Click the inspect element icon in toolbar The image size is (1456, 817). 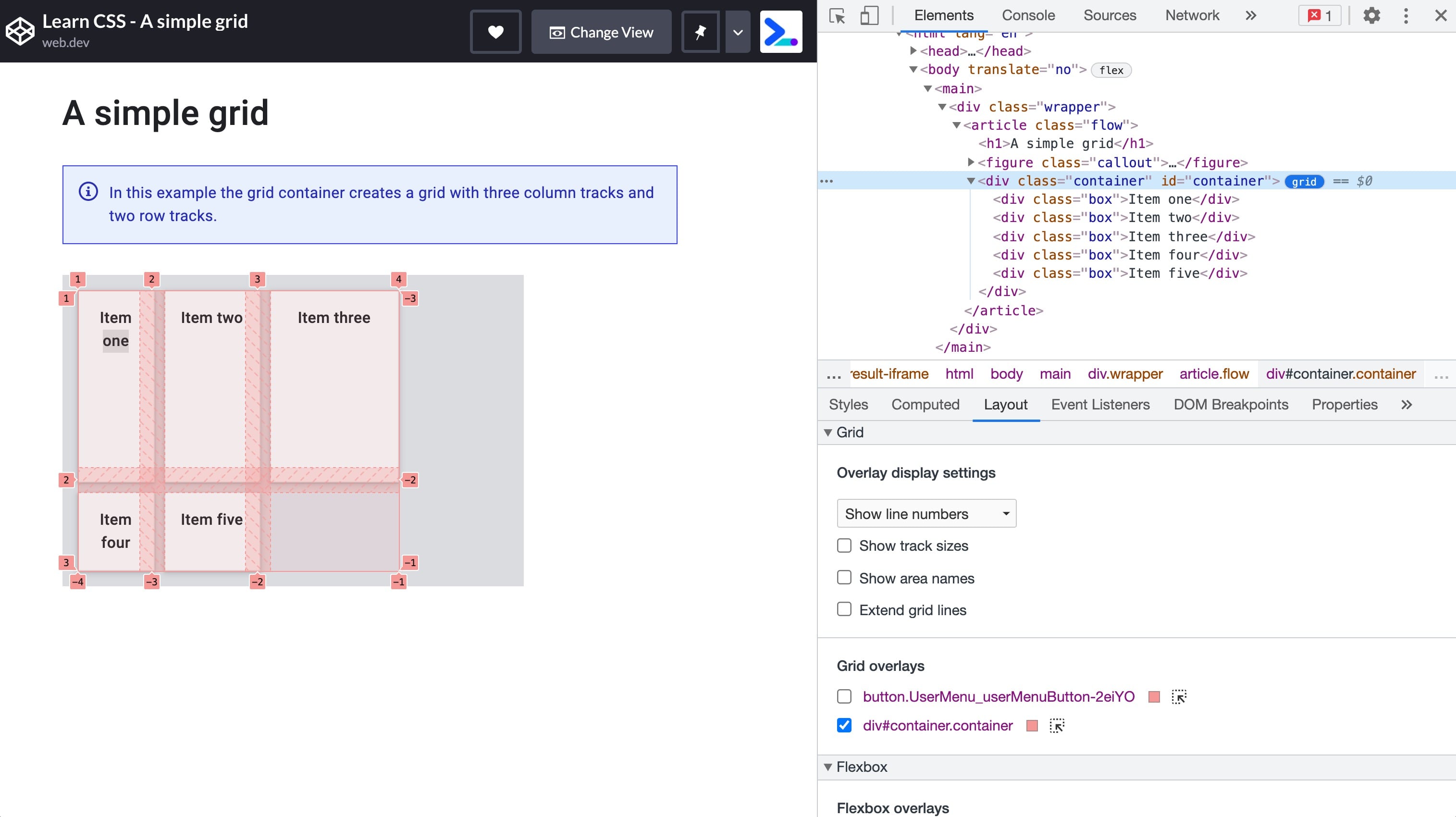click(x=838, y=15)
